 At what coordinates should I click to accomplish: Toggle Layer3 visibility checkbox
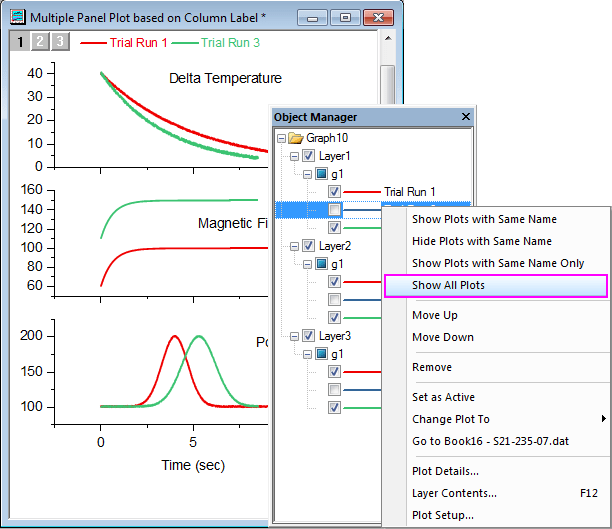(308, 335)
